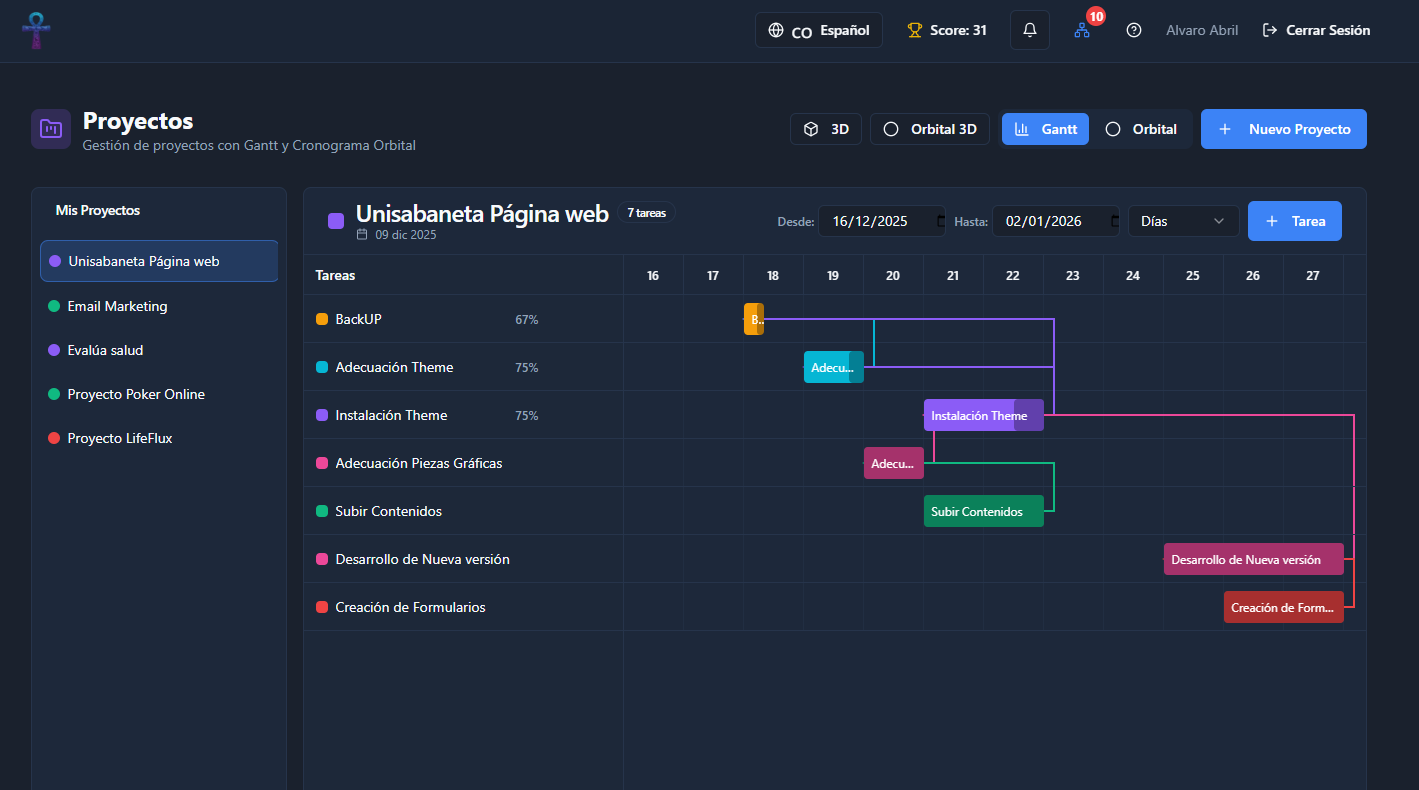
Task: Click green square of Subir Contenidos task
Action: tap(322, 511)
